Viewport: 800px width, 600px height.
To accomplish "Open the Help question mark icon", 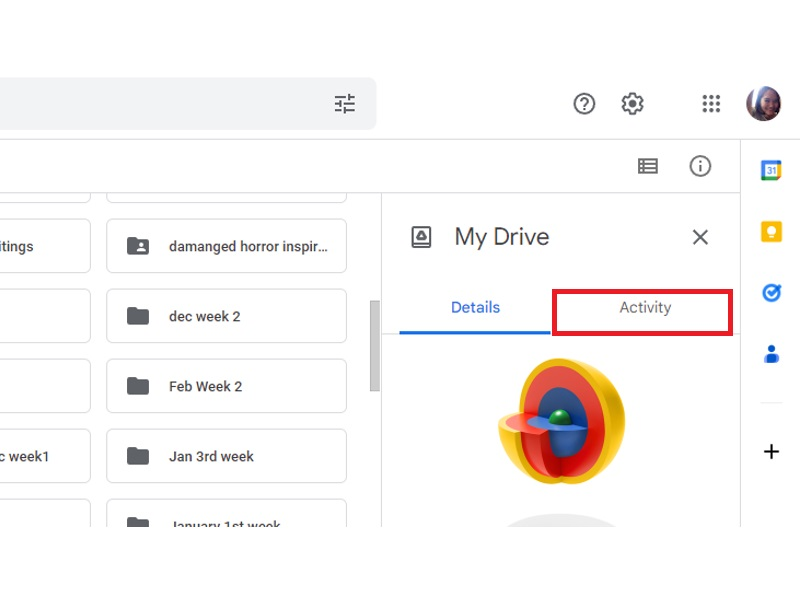I will click(x=584, y=104).
